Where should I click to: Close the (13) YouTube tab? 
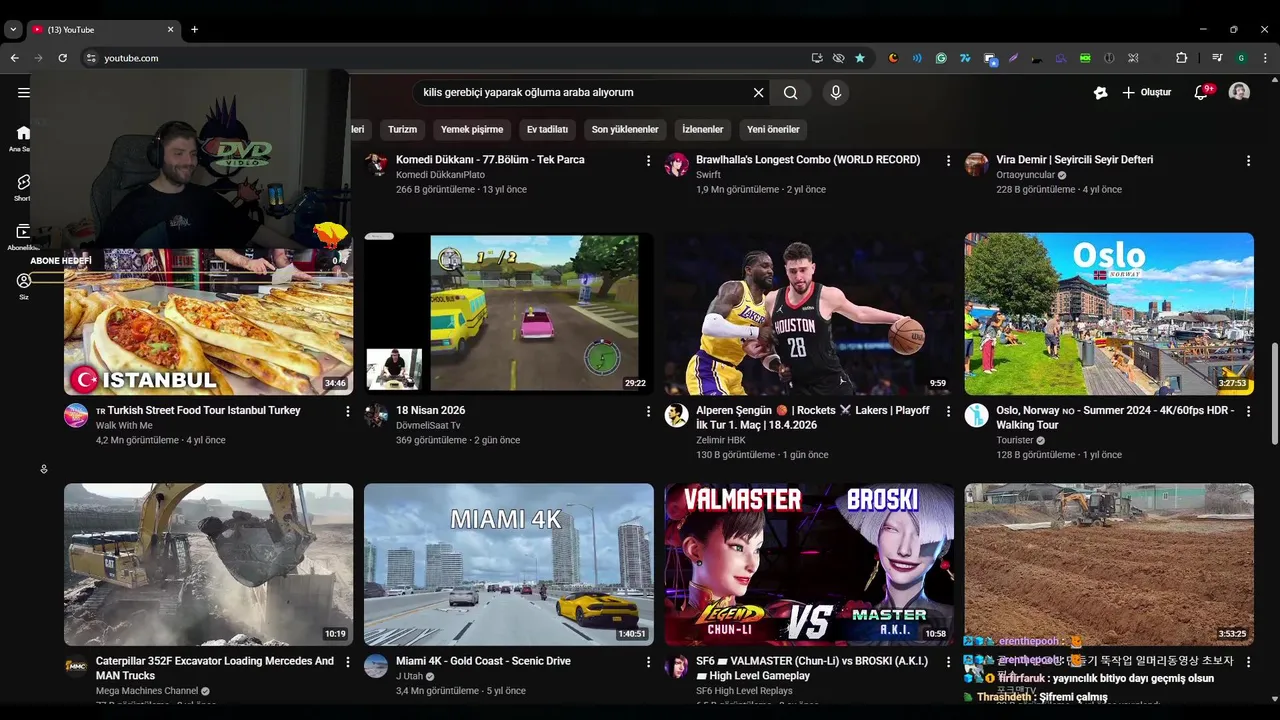coord(170,29)
